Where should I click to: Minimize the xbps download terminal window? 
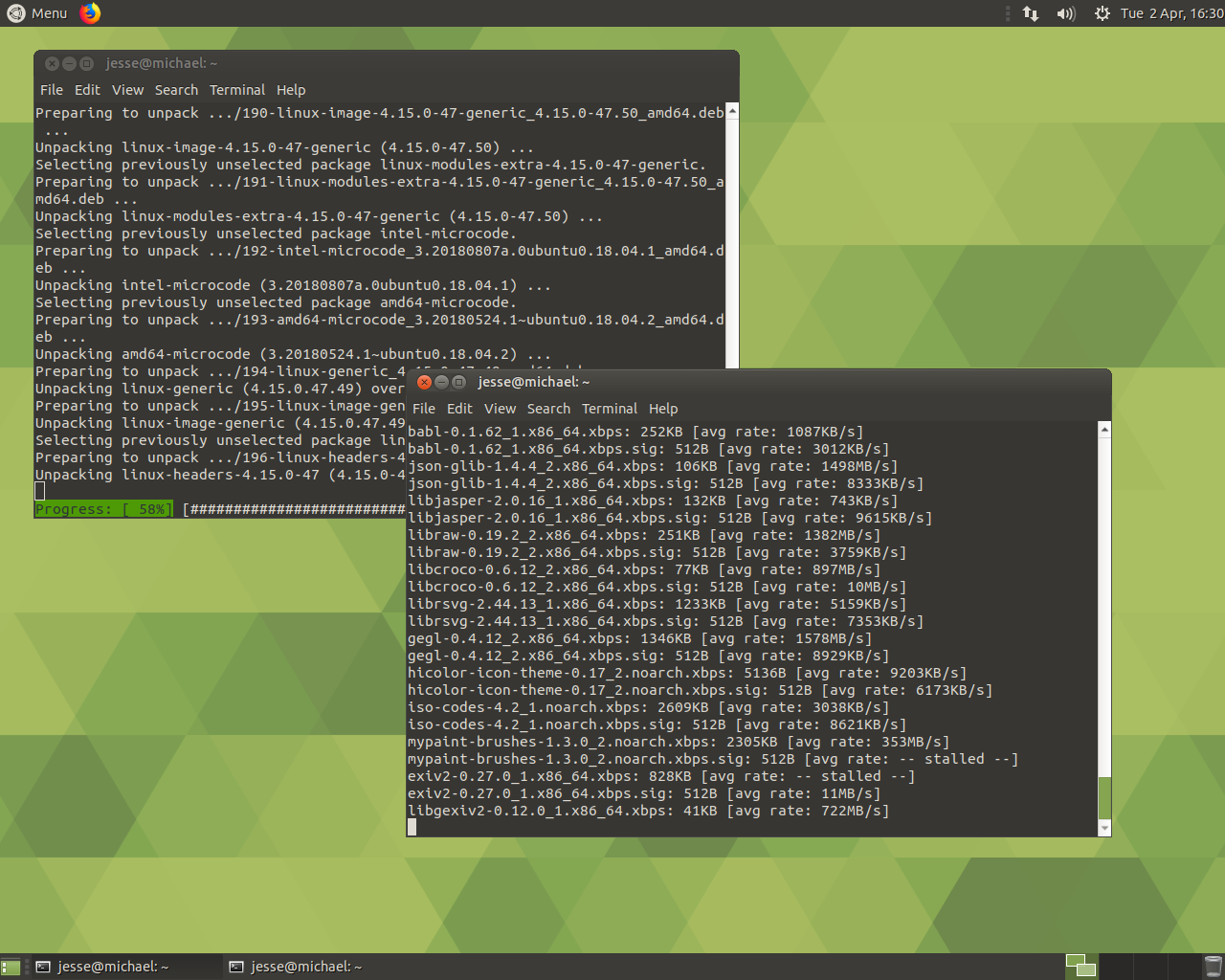pos(441,382)
